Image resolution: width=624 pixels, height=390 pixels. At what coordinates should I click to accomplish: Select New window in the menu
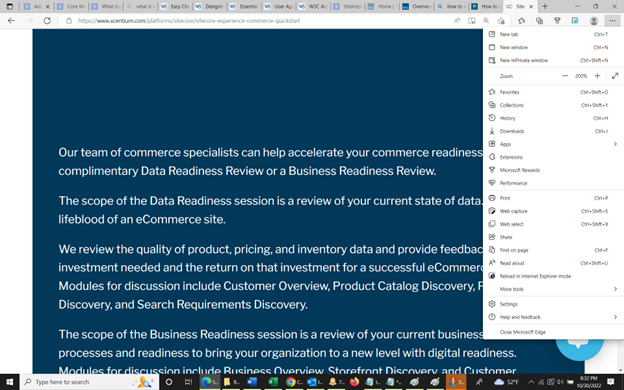553,47
